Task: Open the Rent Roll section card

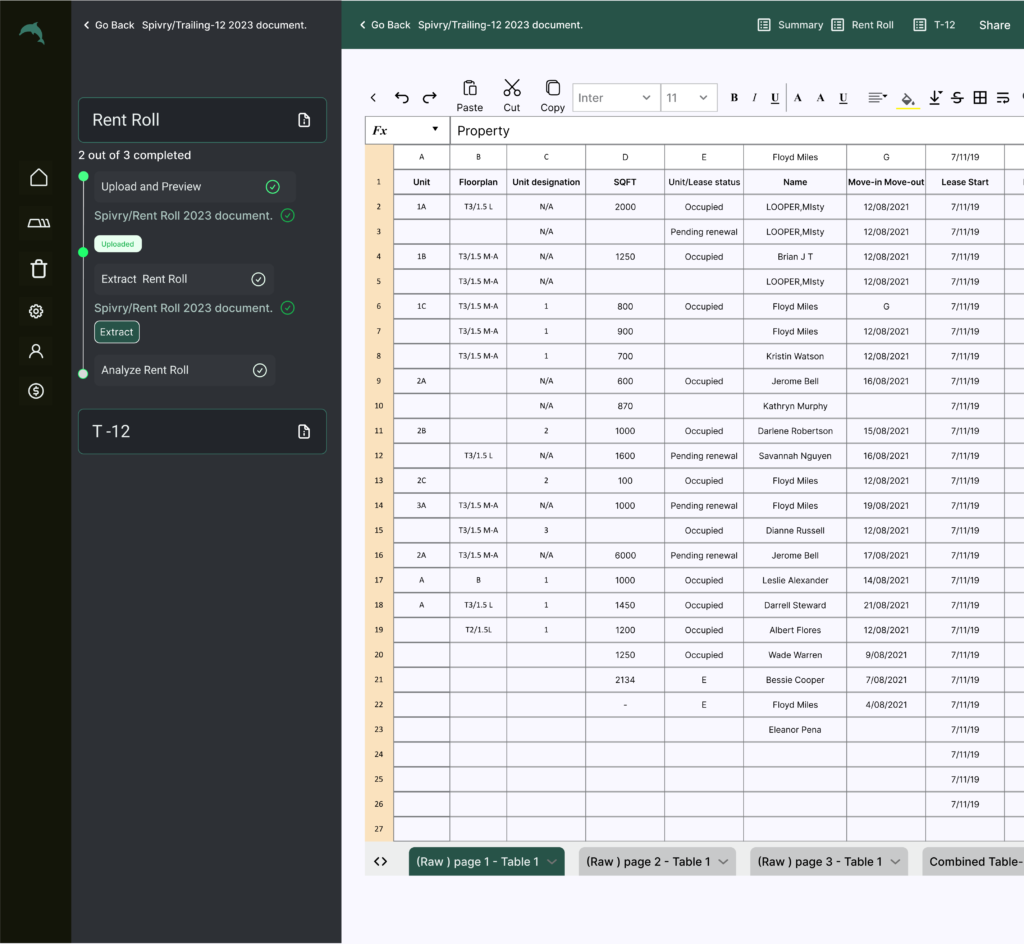Action: point(202,120)
